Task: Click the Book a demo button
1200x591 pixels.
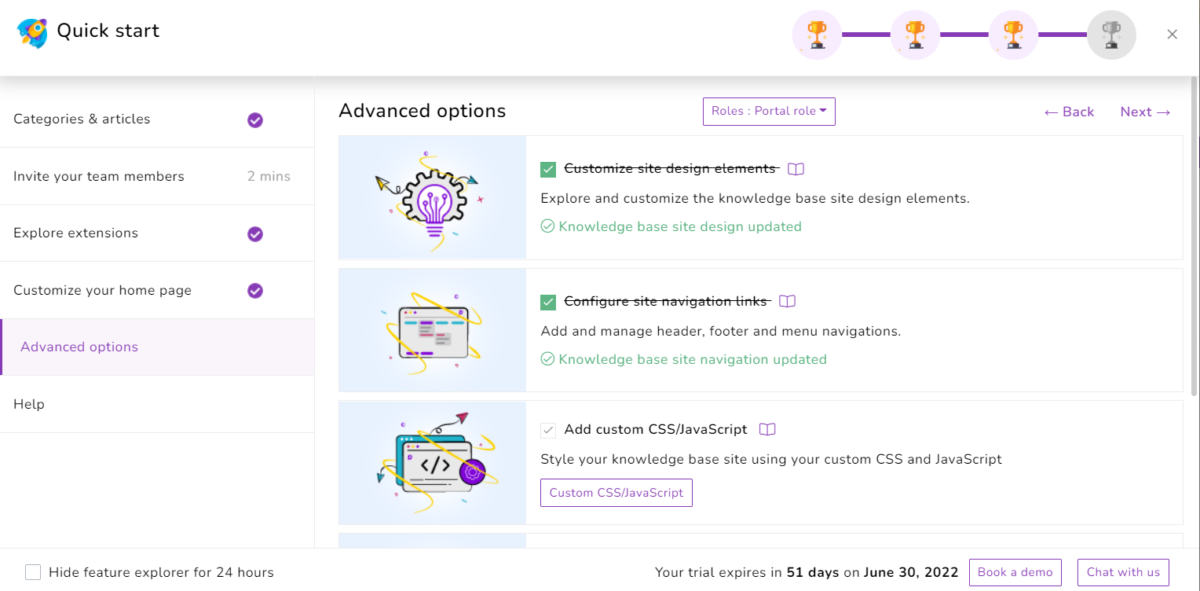Action: coord(1015,572)
